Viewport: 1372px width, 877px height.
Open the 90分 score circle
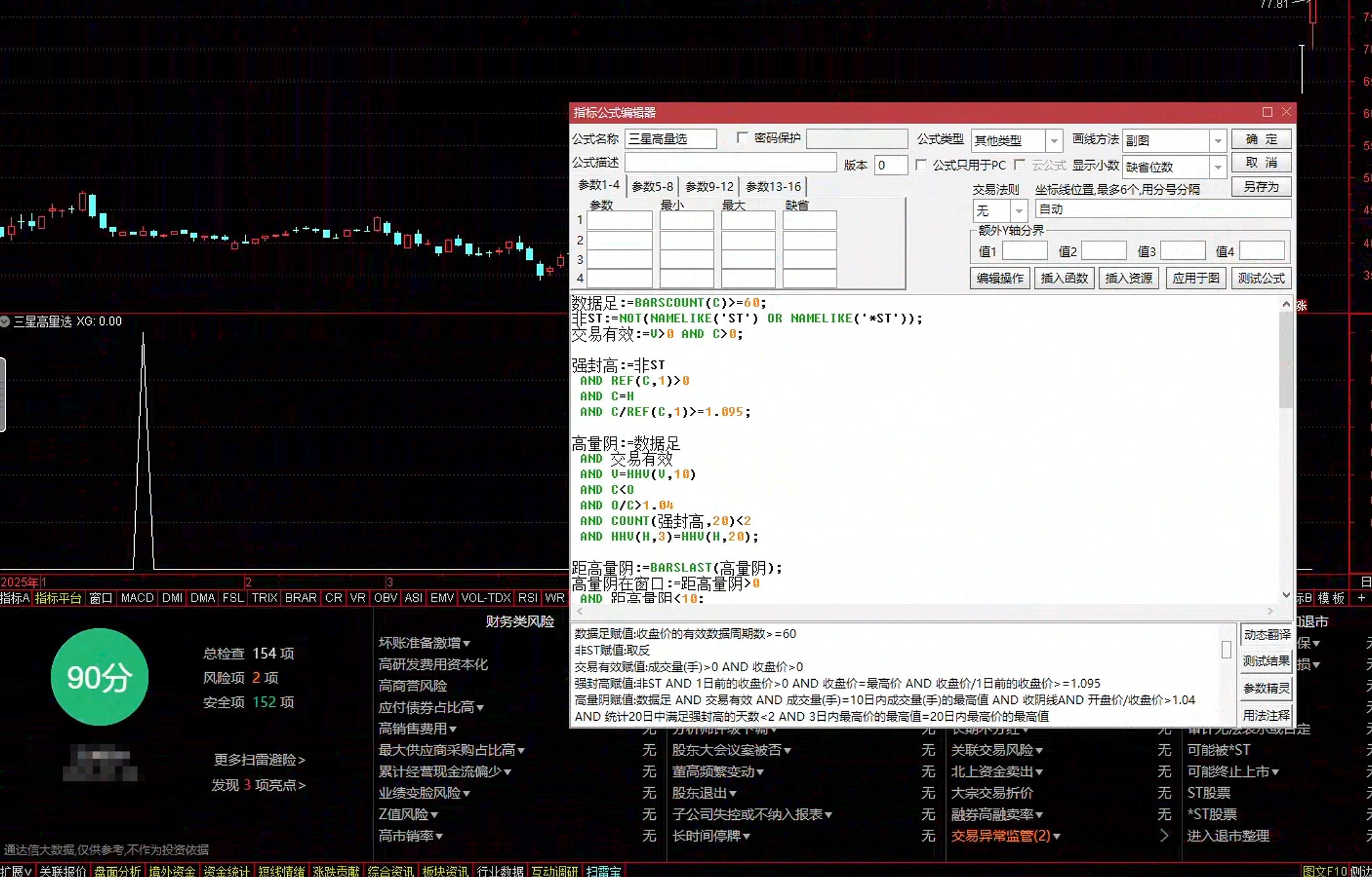(99, 677)
